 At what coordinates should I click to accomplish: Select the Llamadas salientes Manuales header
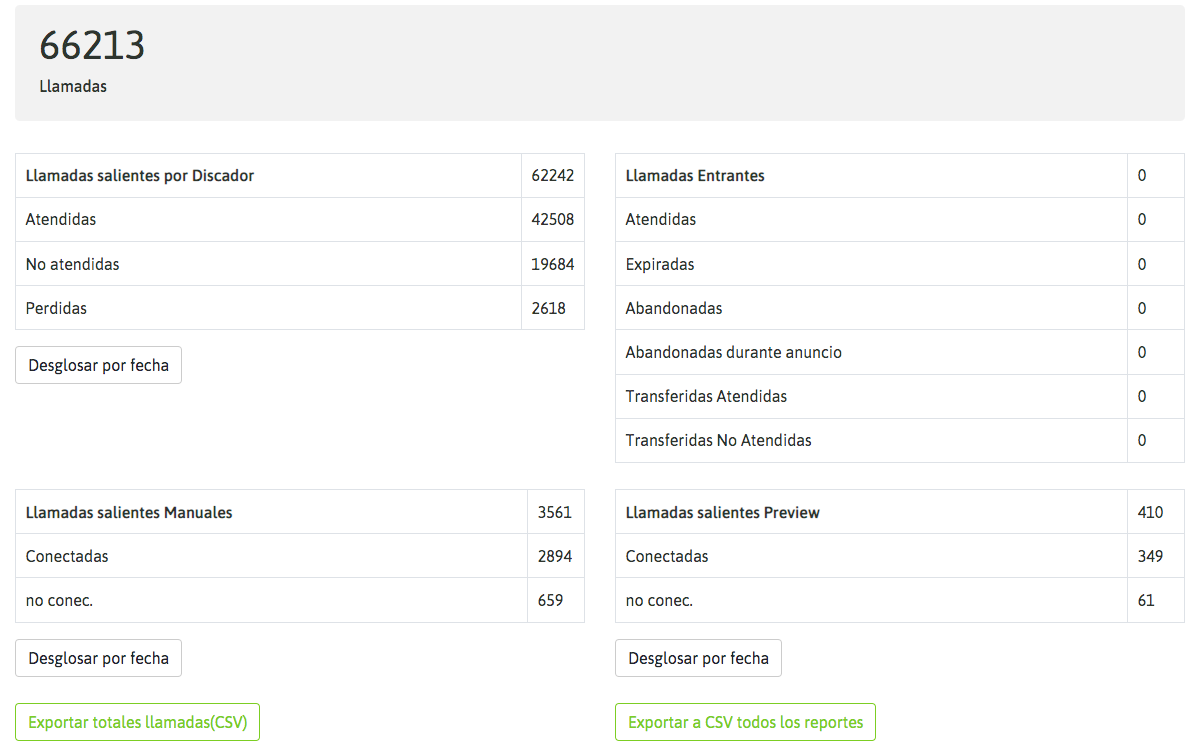(129, 512)
